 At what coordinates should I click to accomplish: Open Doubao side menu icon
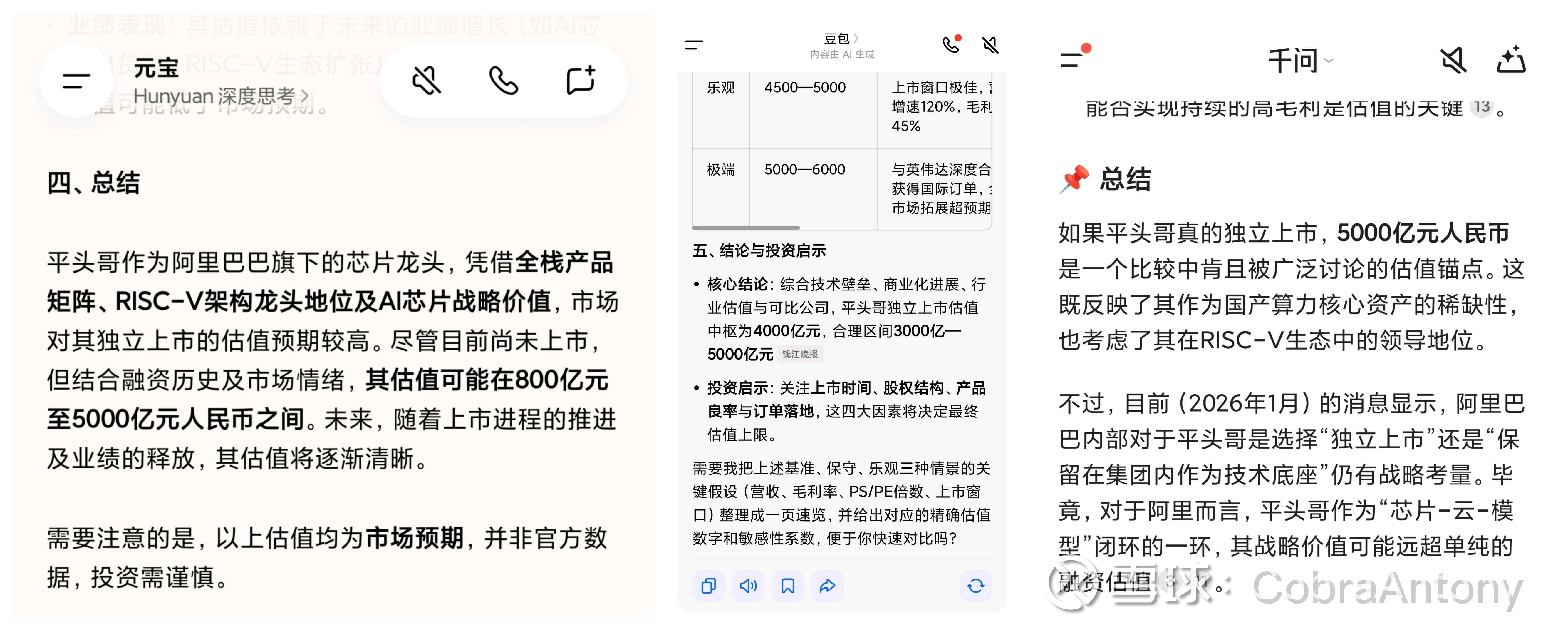point(694,44)
